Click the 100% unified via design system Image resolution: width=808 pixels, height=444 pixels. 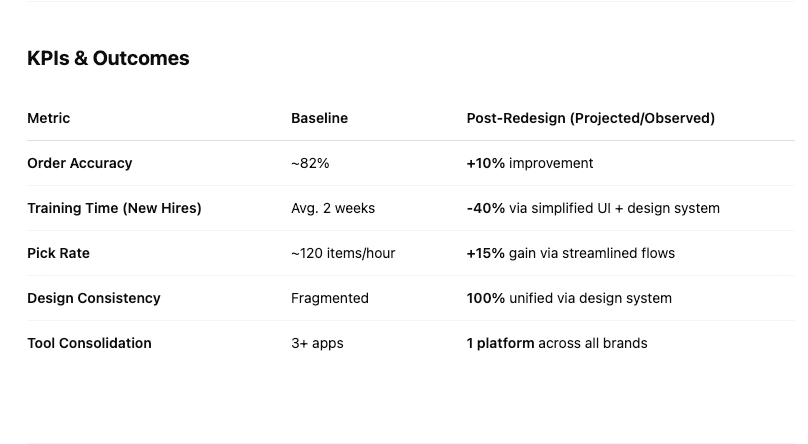coord(569,298)
